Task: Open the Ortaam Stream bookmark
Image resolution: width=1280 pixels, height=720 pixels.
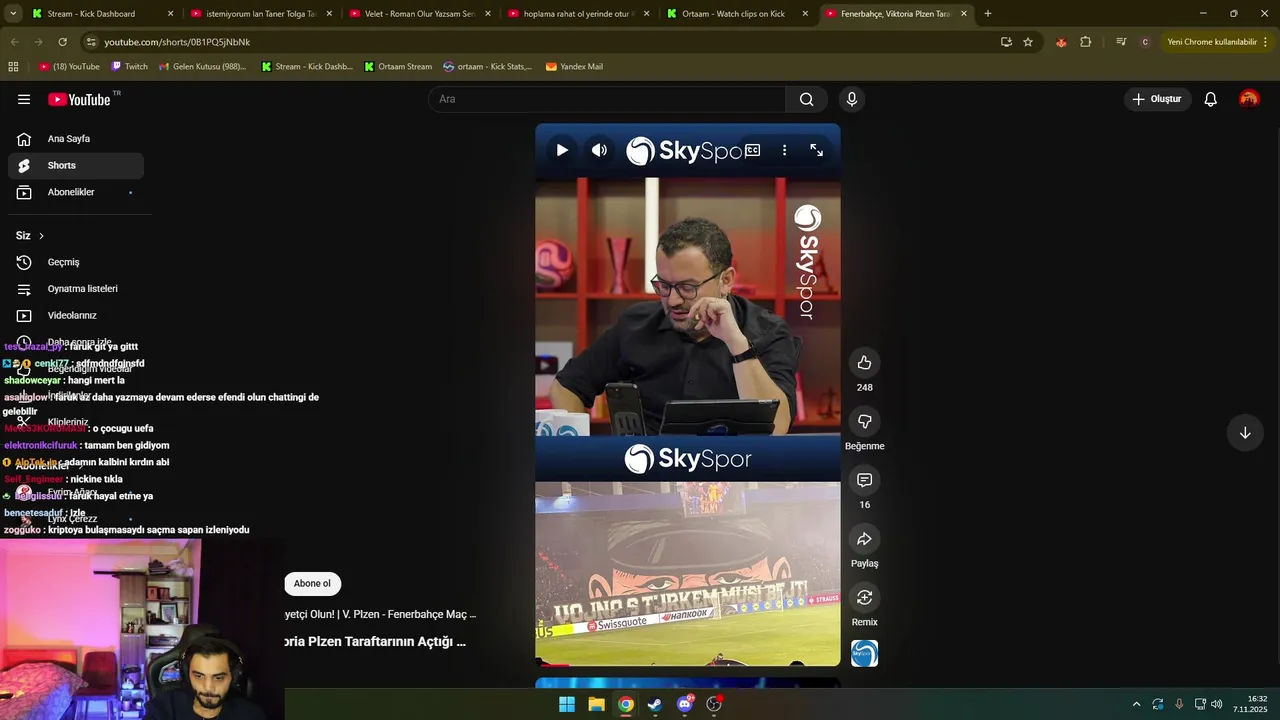Action: click(398, 66)
